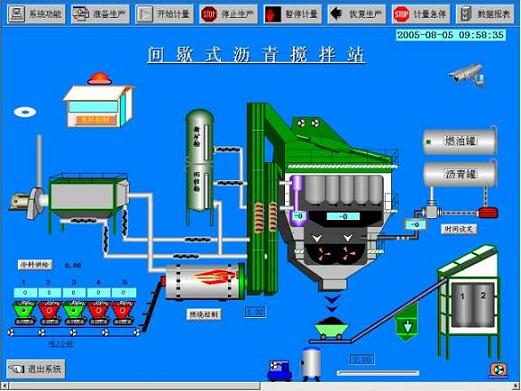
Task: Click the red alarm beacon above the control house
Action: pyautogui.click(x=99, y=78)
